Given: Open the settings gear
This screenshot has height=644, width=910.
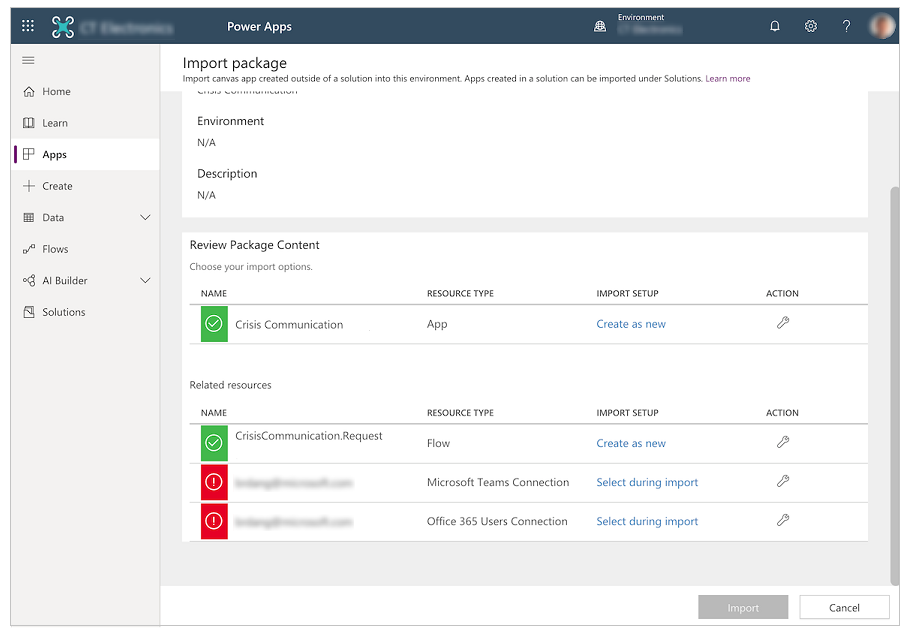Looking at the screenshot, I should pyautogui.click(x=811, y=26).
